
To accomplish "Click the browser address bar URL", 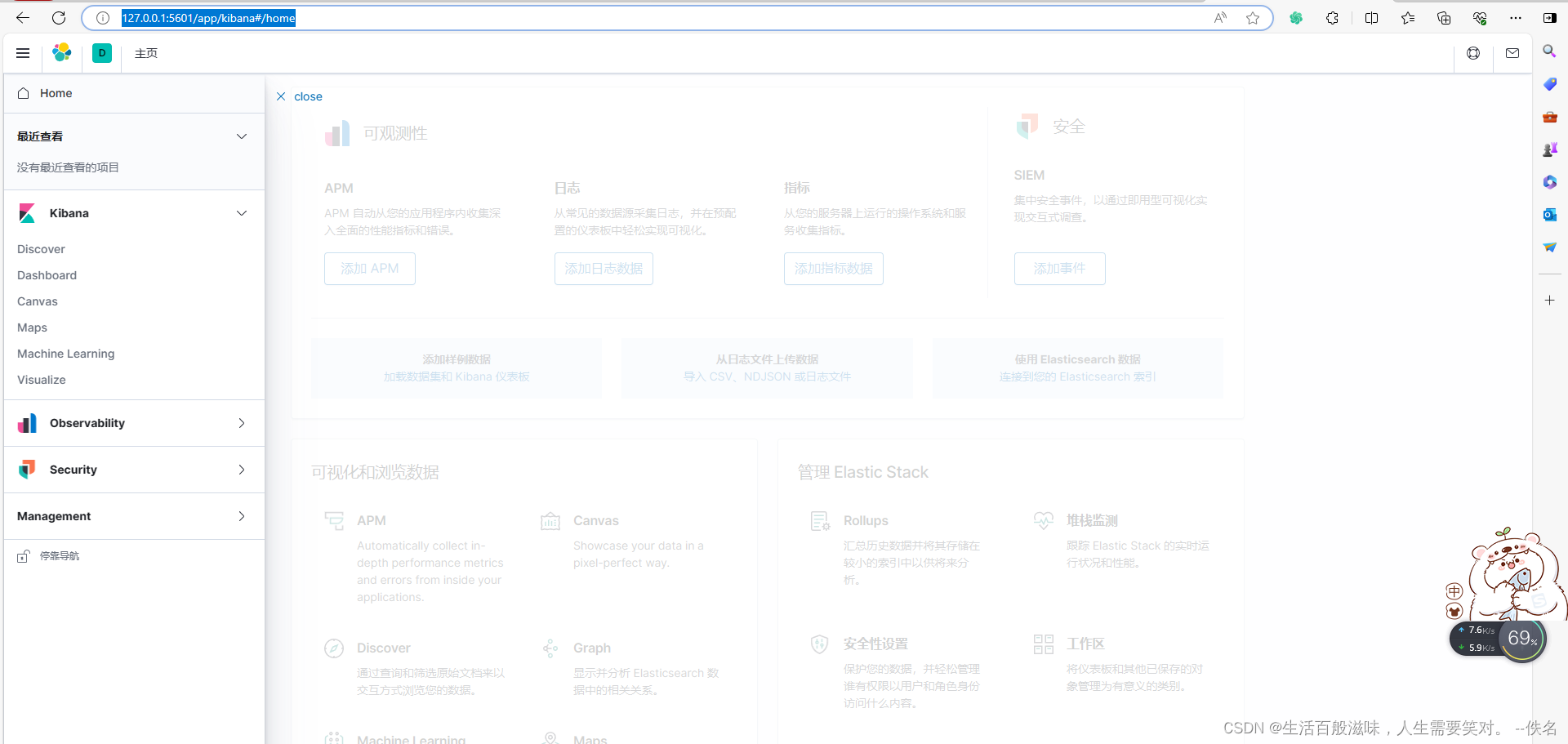I will tap(208, 18).
